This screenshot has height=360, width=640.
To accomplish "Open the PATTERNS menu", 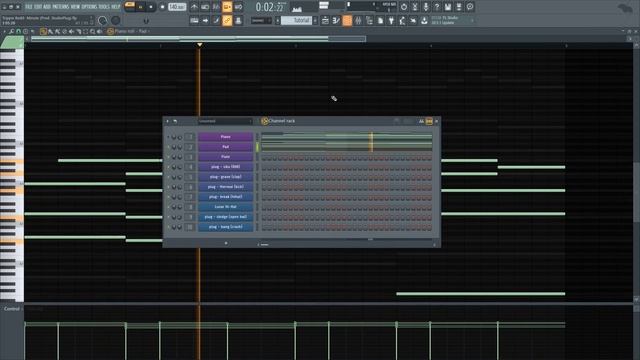I will coord(61,7).
